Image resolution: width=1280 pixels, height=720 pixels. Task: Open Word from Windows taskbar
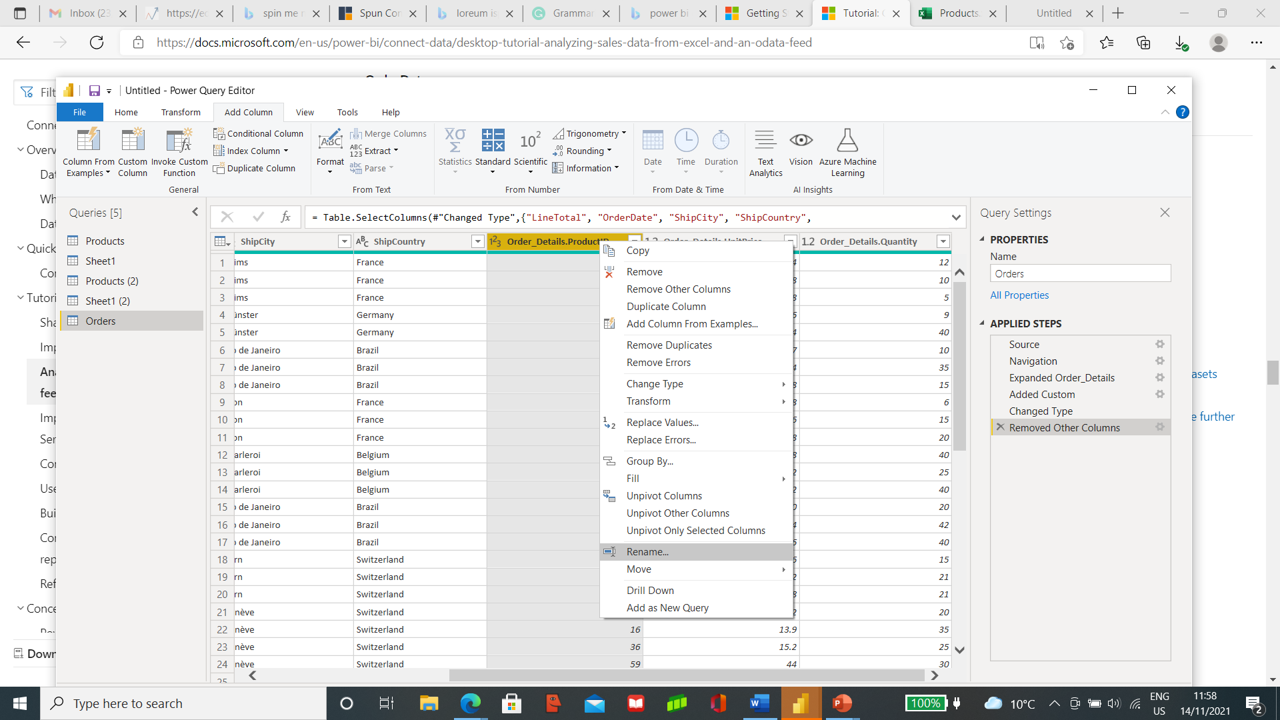pos(759,703)
